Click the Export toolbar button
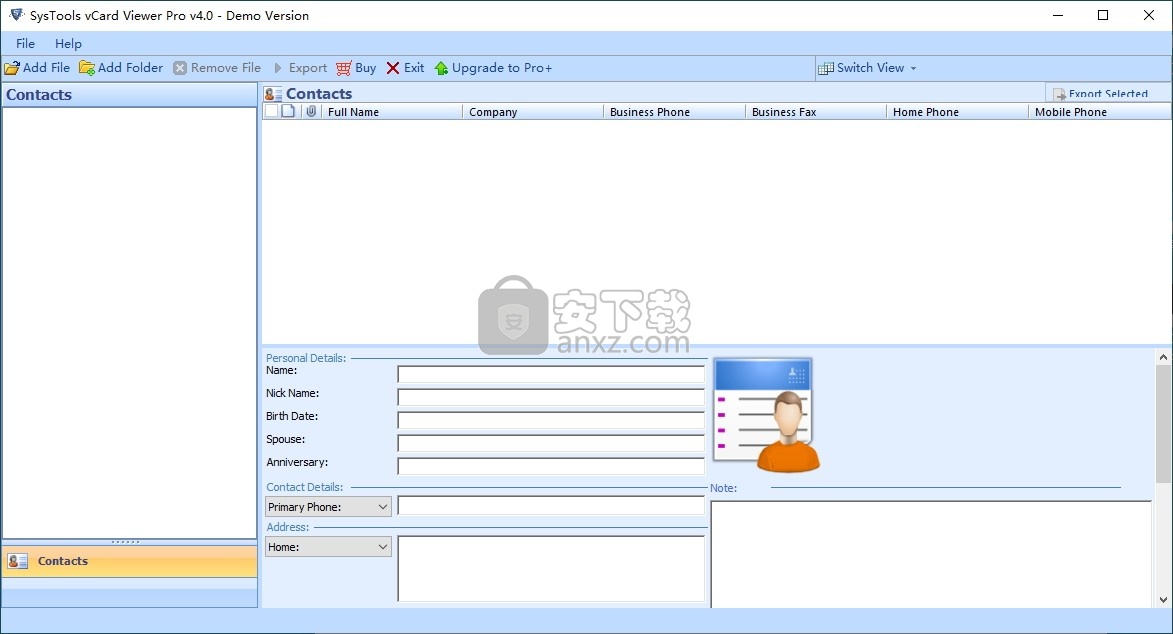 click(x=300, y=68)
